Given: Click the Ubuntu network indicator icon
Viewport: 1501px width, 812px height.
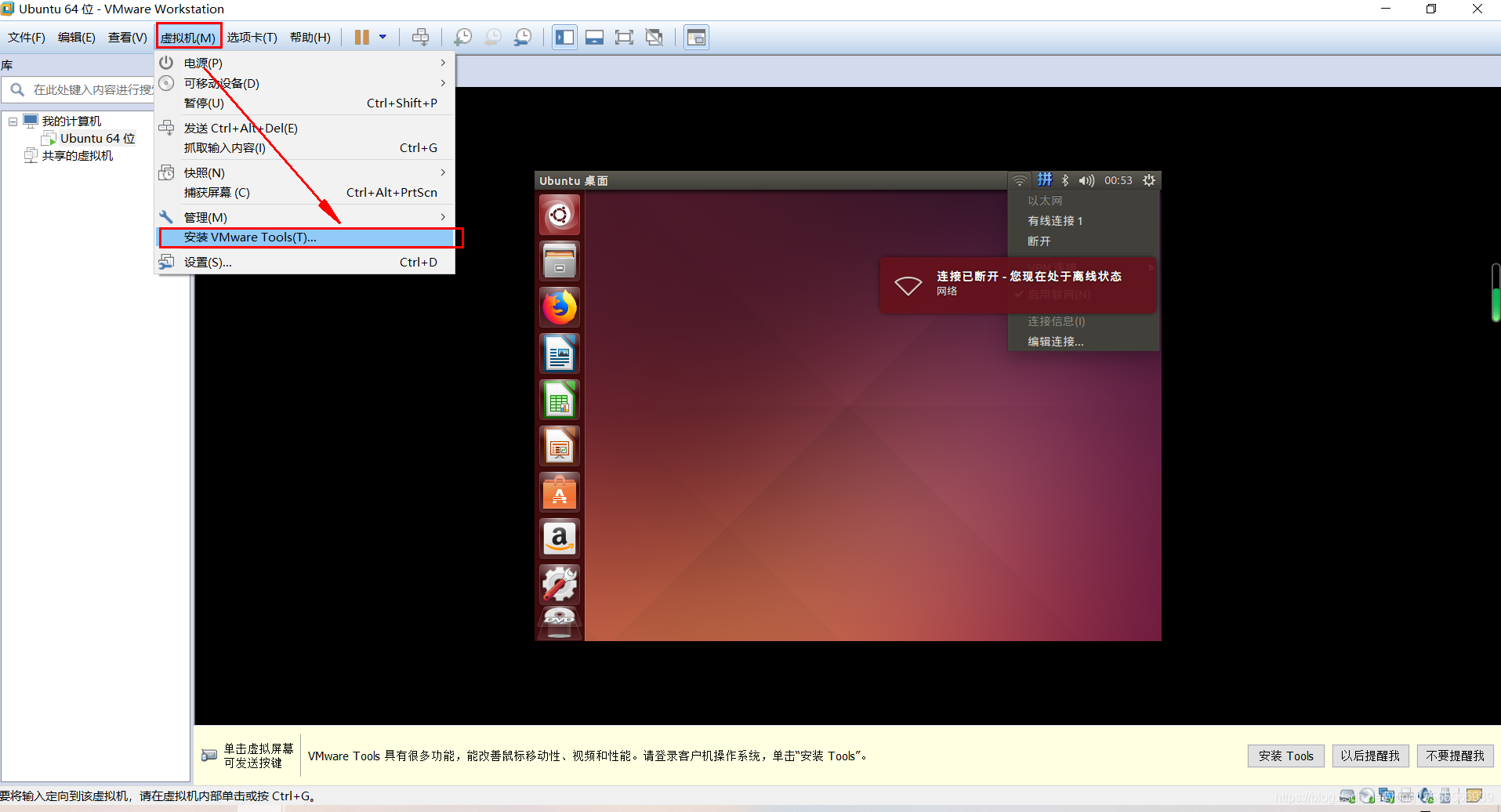Looking at the screenshot, I should pyautogui.click(x=1019, y=180).
